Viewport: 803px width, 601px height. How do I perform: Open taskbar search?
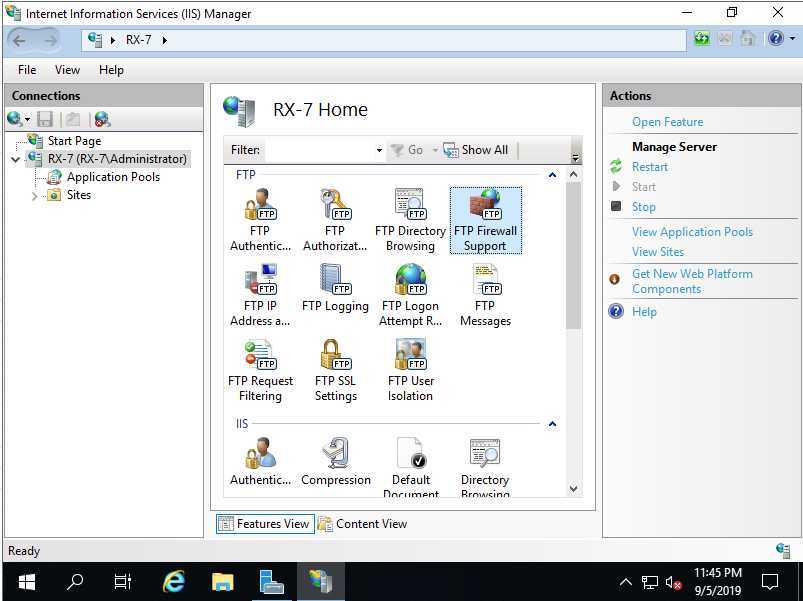pos(75,582)
